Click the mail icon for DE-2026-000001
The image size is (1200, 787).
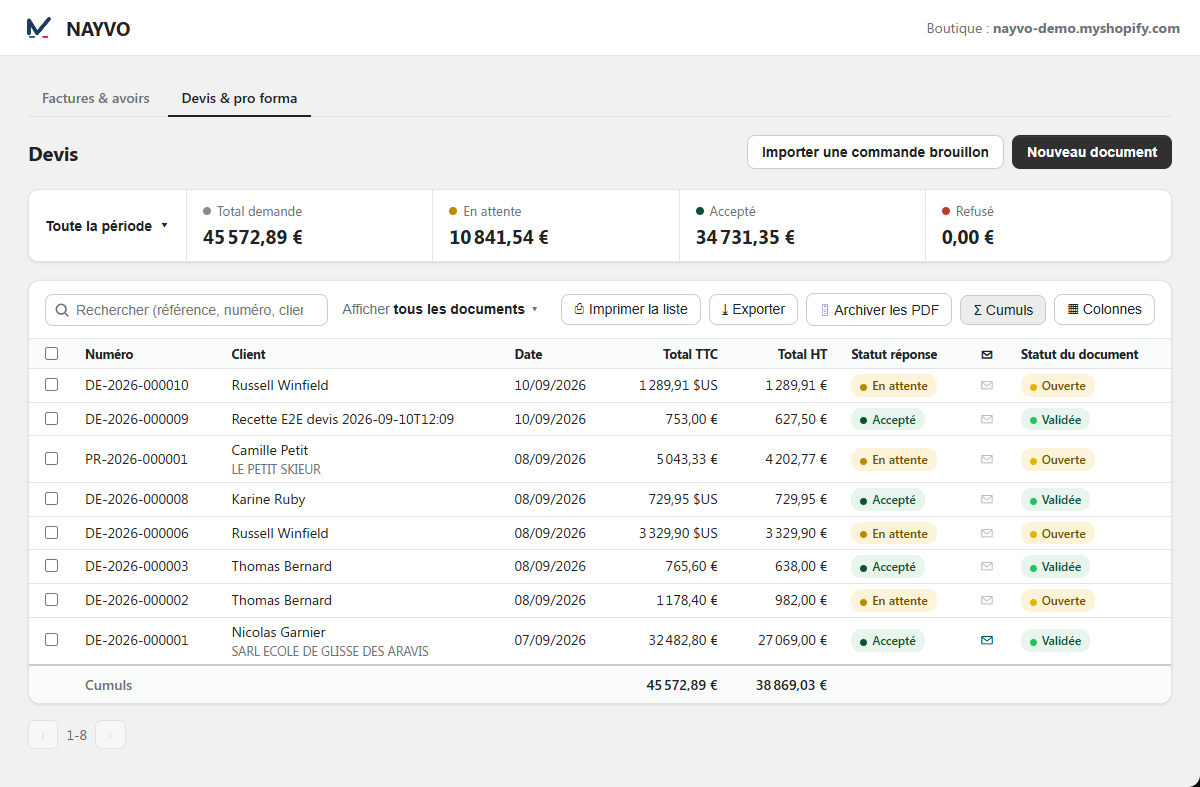point(987,640)
